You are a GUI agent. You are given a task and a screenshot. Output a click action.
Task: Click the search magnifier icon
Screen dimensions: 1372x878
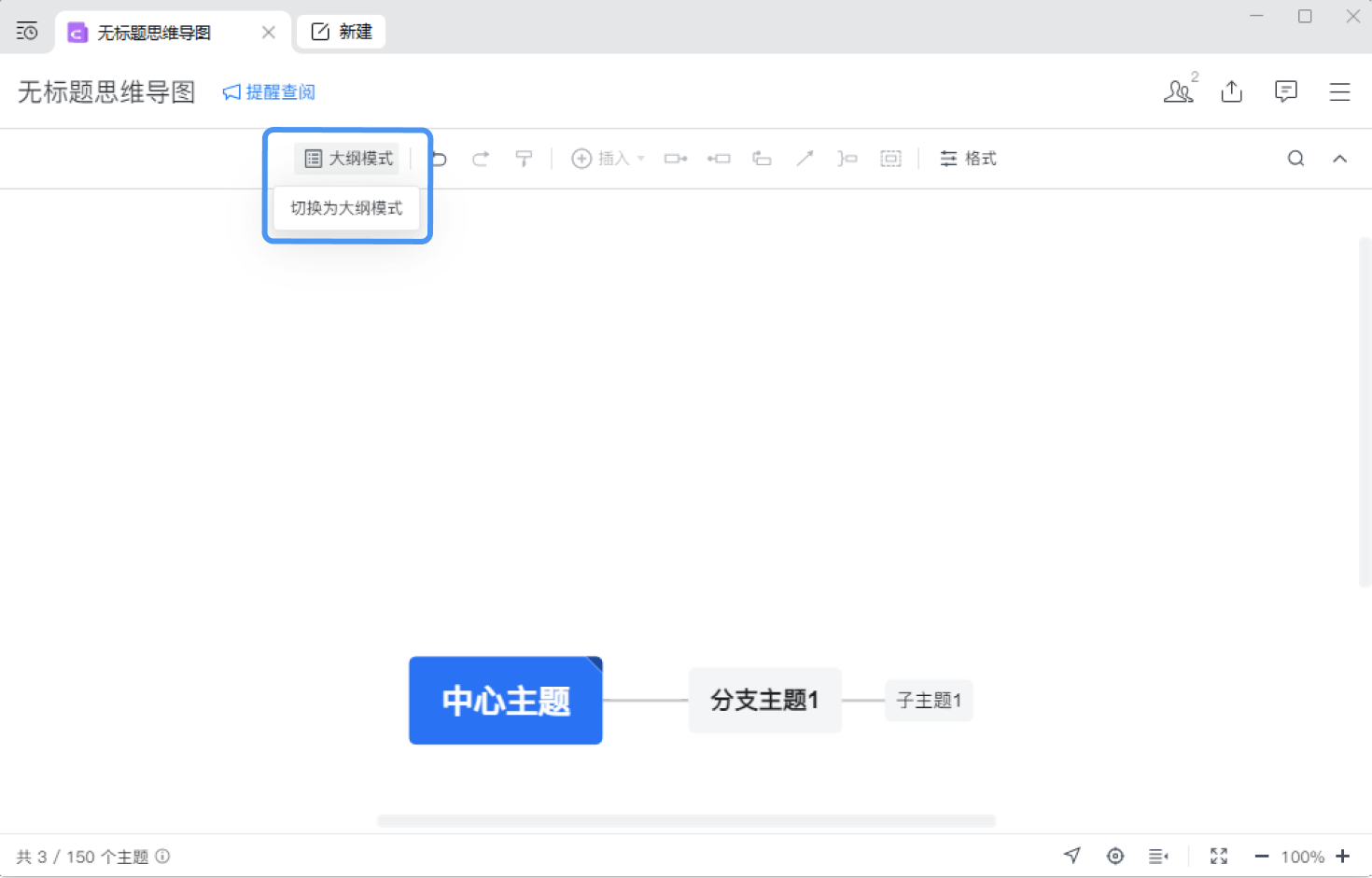(x=1296, y=159)
